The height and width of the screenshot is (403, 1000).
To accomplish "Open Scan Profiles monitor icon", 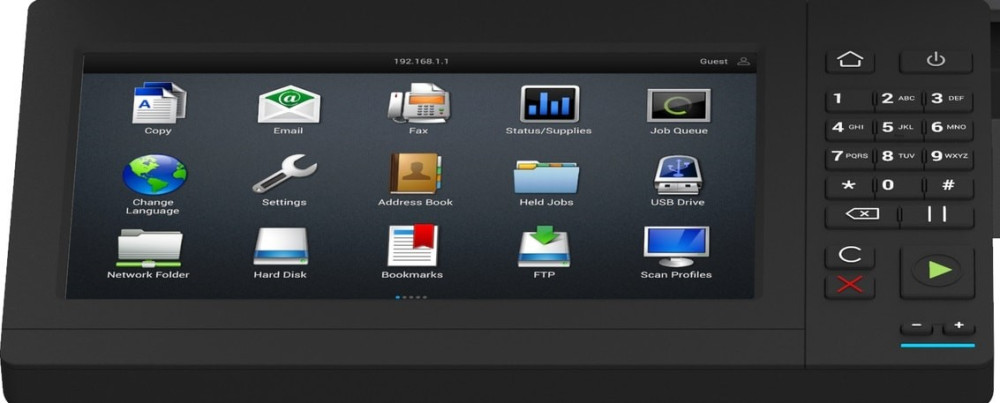I will tap(676, 247).
